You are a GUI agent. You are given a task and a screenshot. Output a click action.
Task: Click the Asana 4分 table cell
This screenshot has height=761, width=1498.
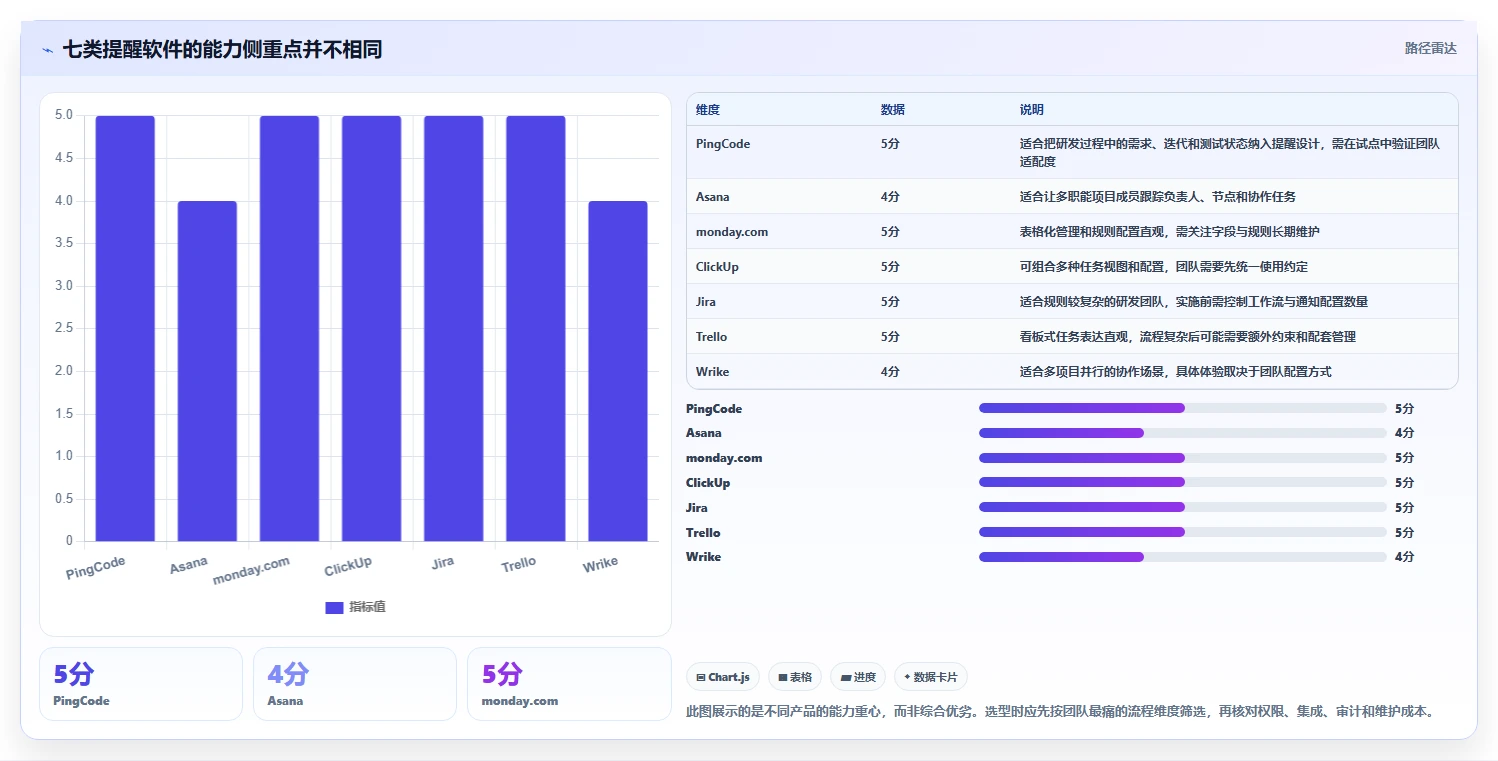(x=890, y=197)
